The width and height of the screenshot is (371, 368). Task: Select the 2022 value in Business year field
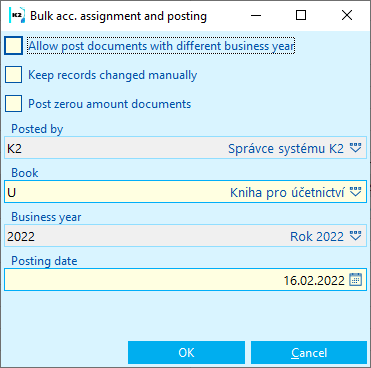[21, 236]
